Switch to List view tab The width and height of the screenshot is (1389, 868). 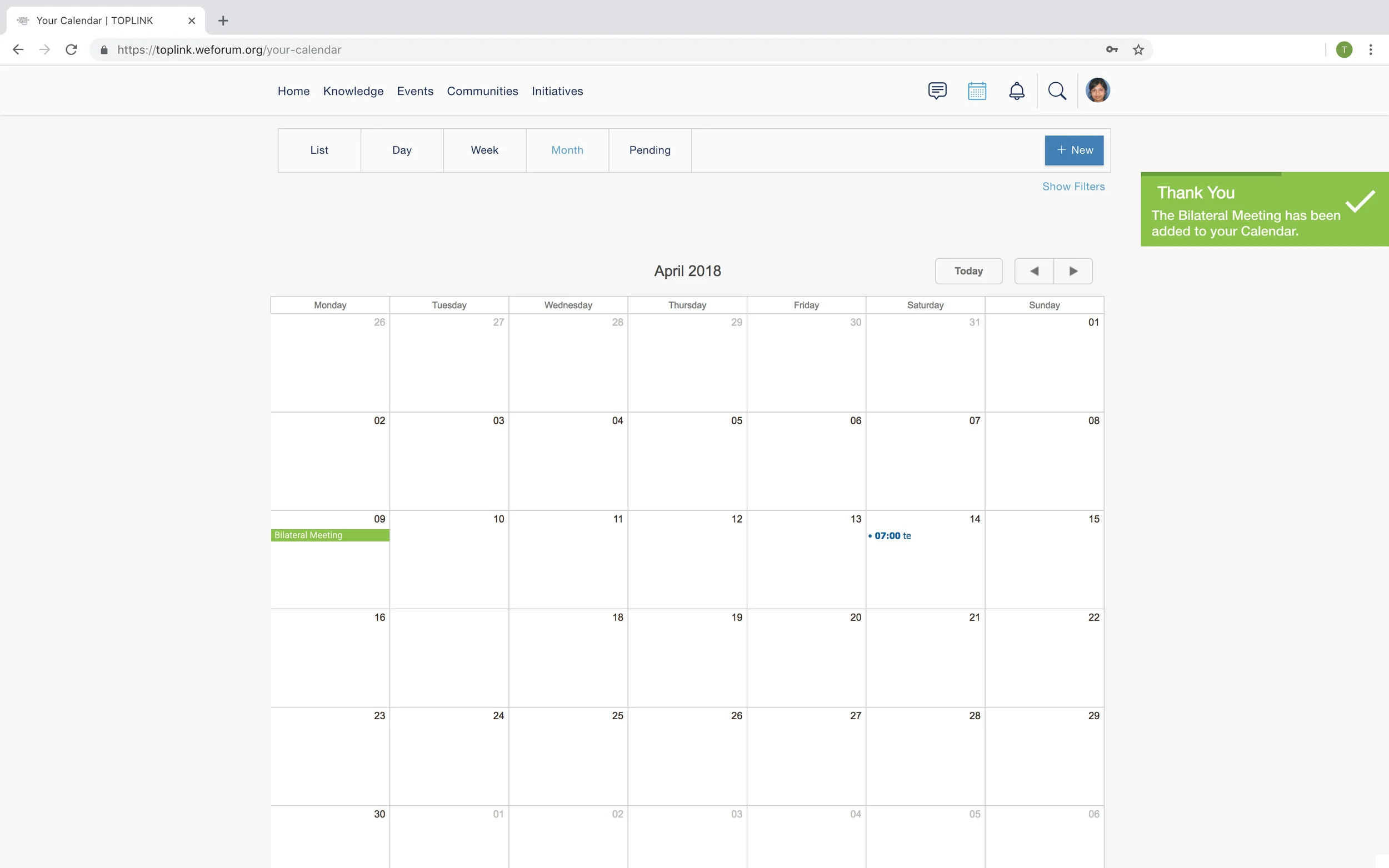319,150
